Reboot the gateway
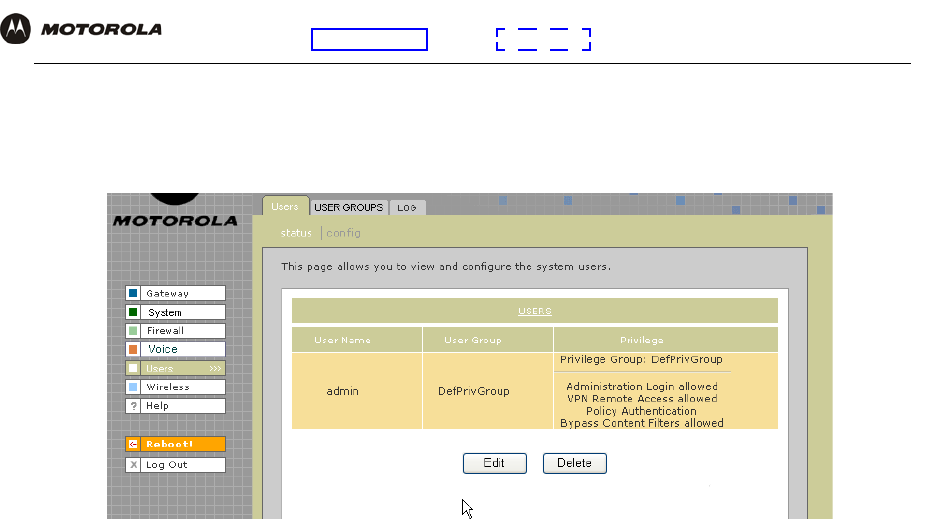 (x=175, y=444)
